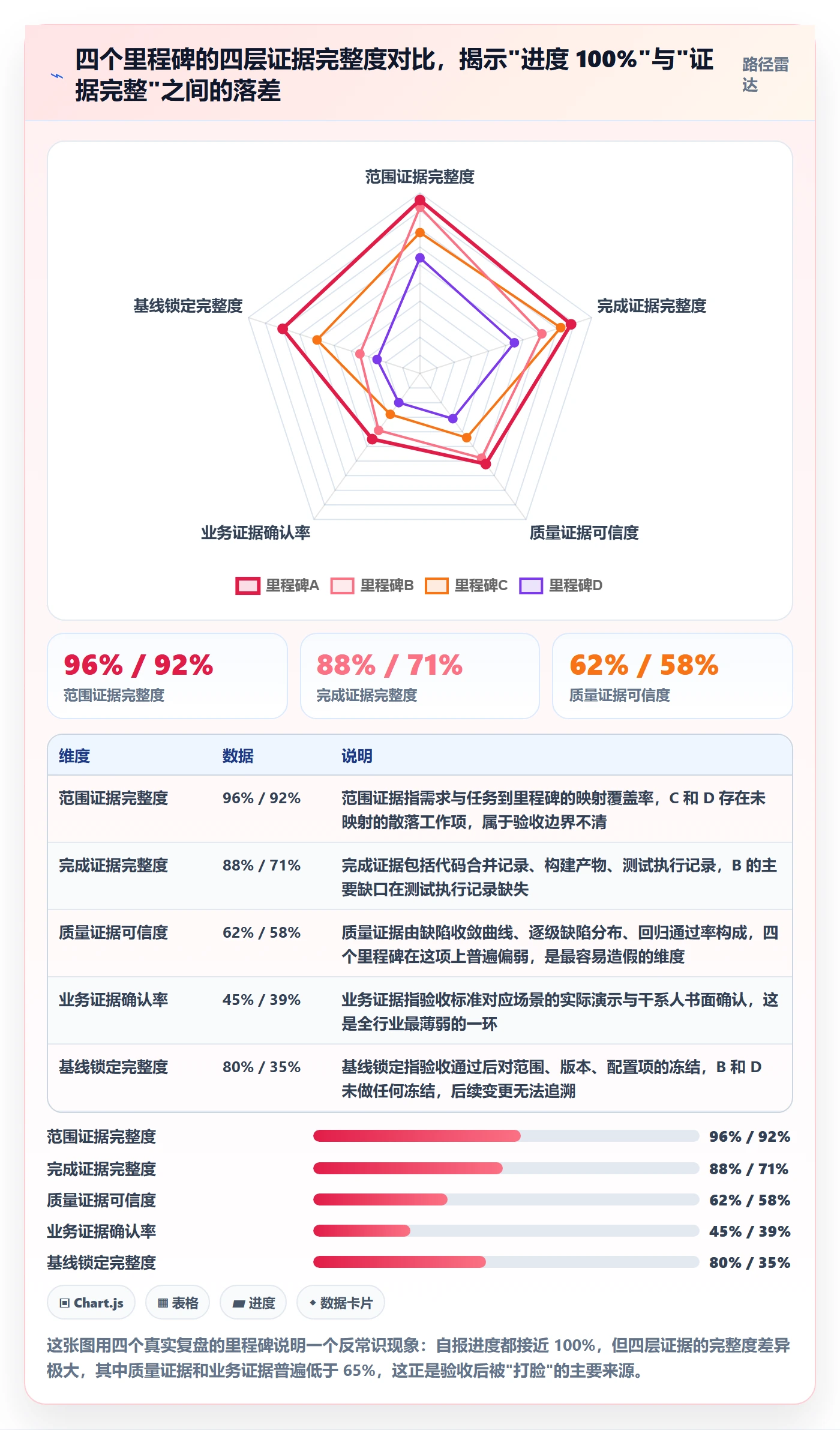This screenshot has height=1430, width=840.
Task: Click milestone A's top radar vertex point
Action: coord(420,200)
